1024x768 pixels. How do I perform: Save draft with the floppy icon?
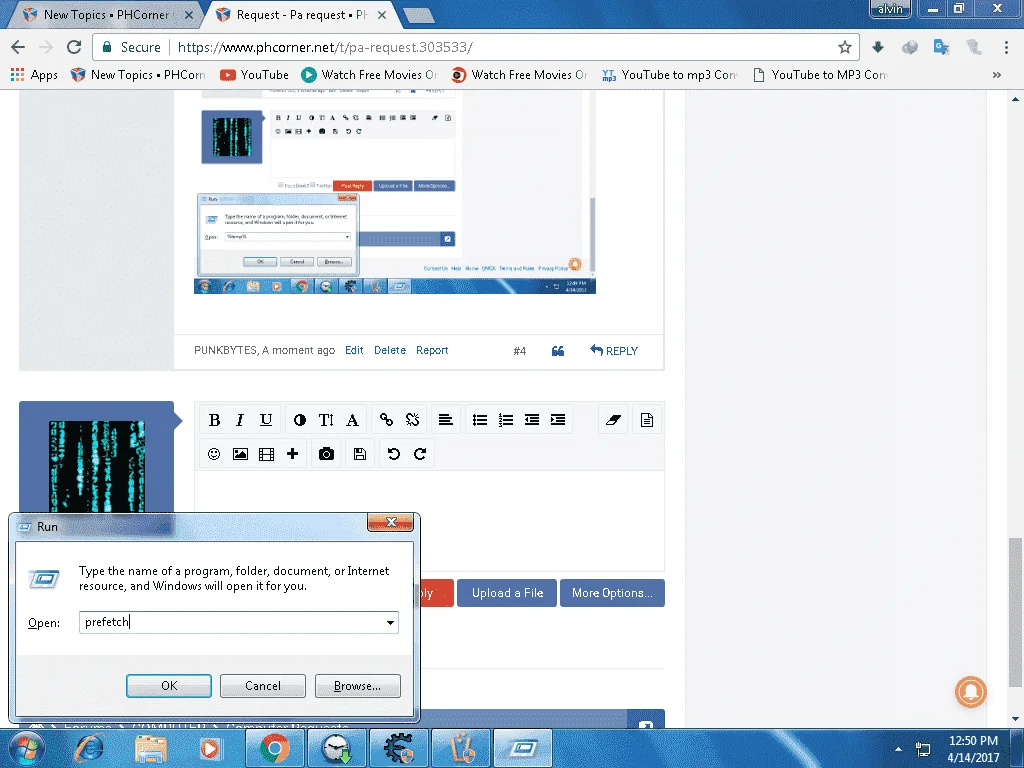pos(360,454)
